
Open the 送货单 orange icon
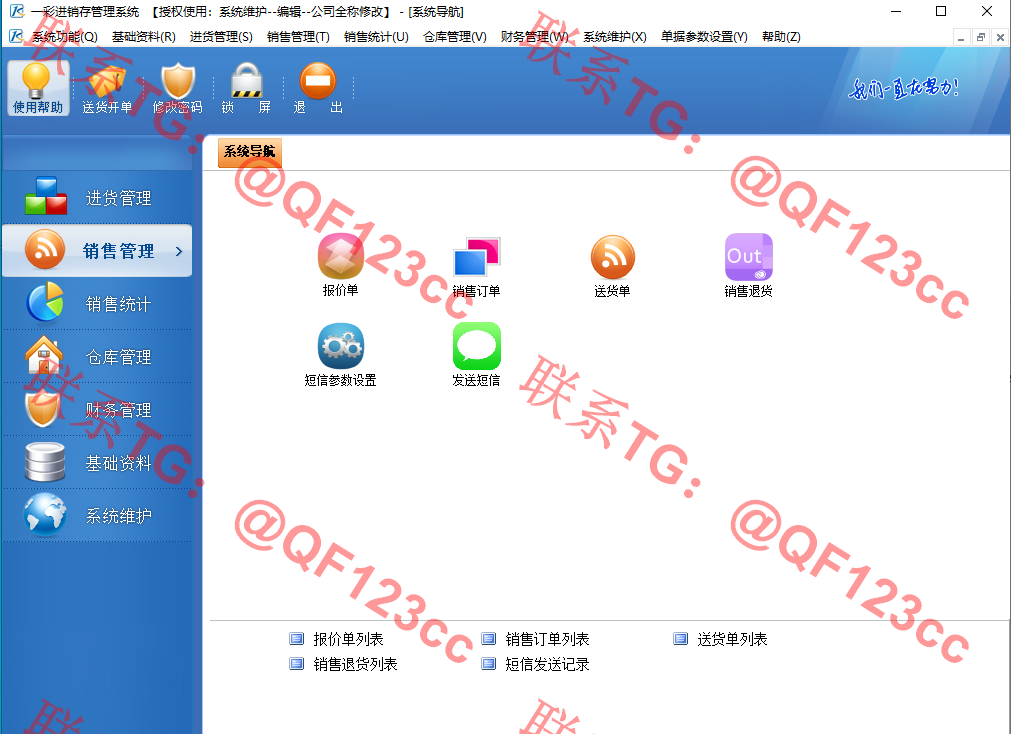(x=613, y=257)
